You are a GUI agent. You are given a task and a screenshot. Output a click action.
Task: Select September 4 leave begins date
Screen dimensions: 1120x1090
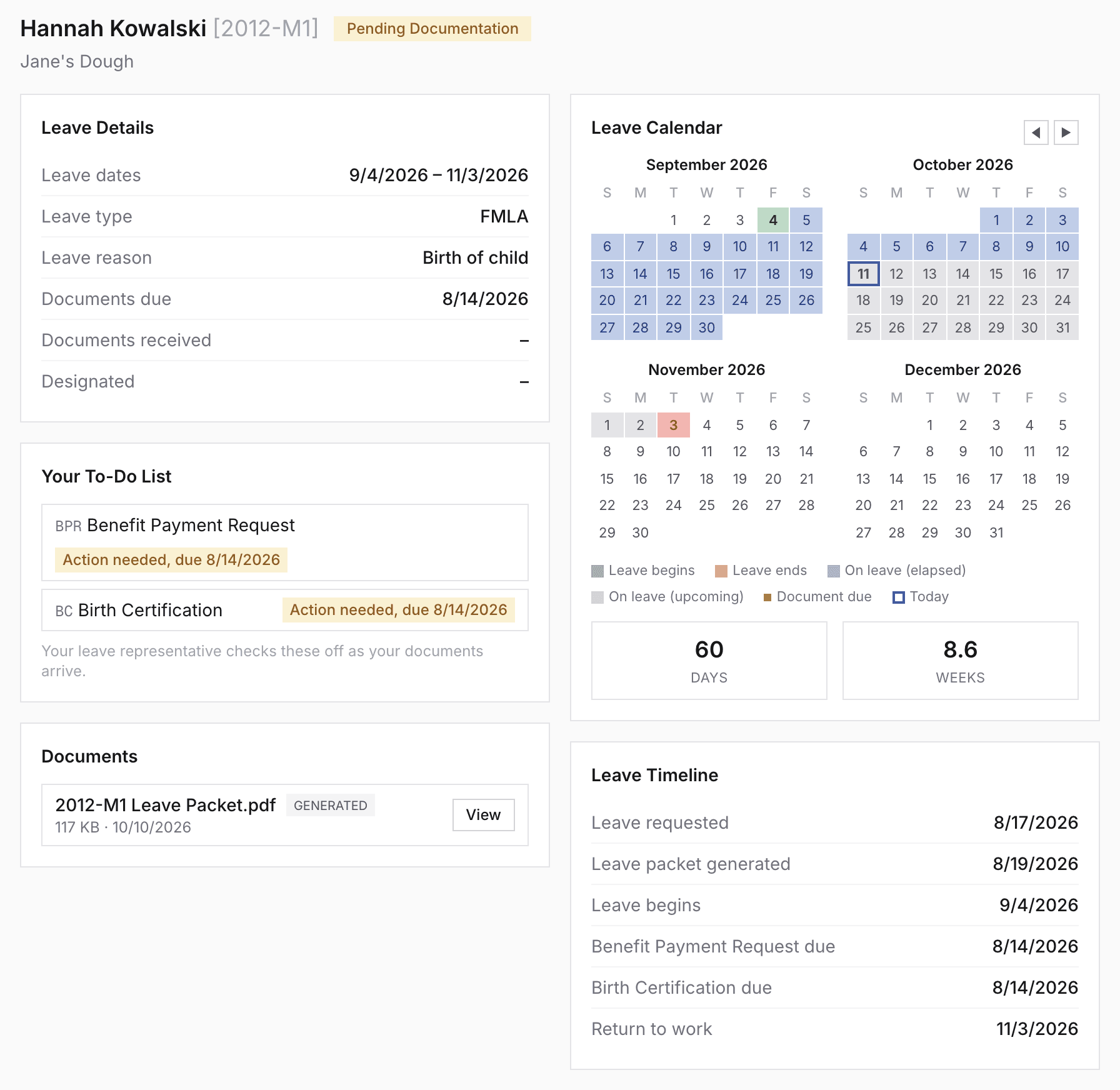click(773, 220)
